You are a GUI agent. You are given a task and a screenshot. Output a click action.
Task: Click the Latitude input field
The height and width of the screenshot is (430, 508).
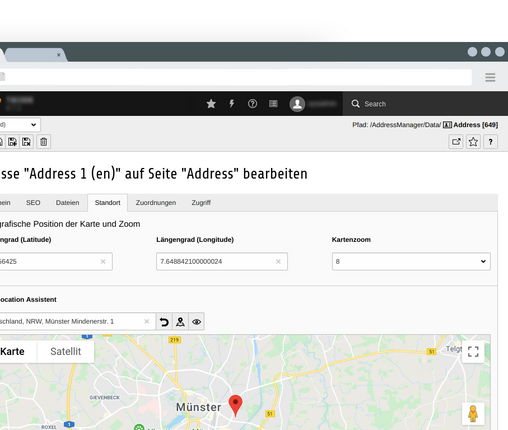(55, 262)
